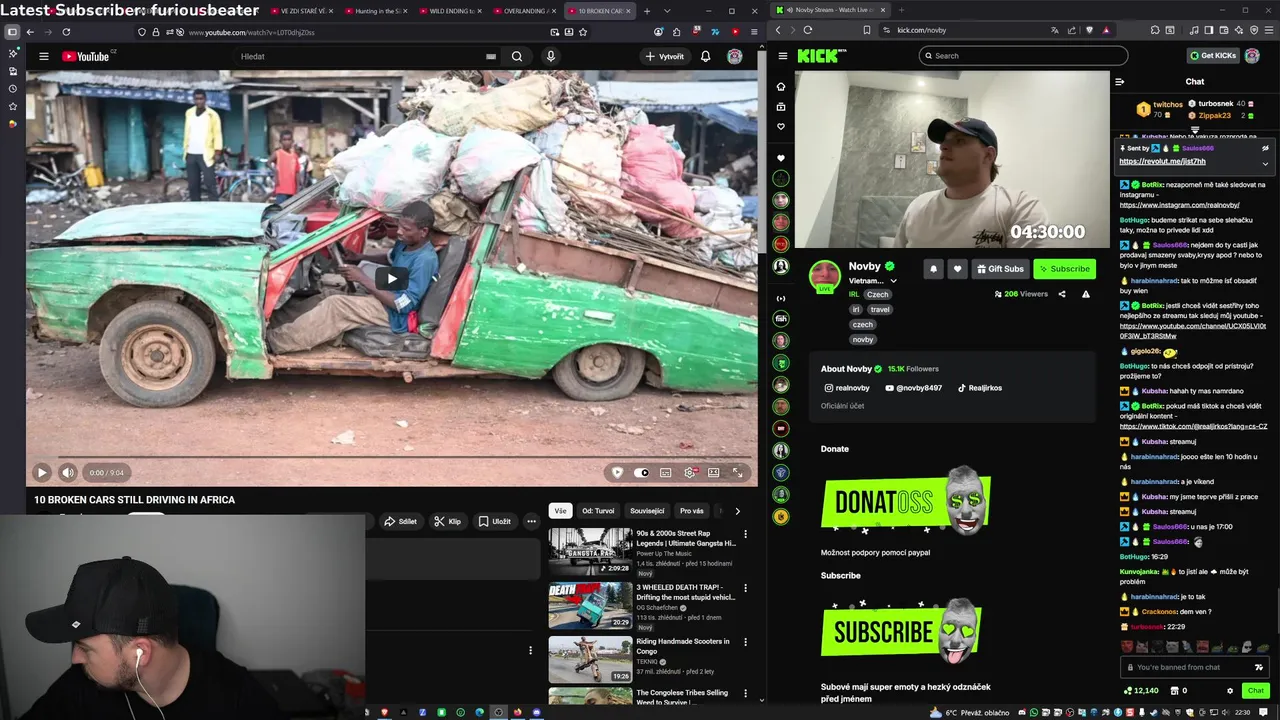1280x720 pixels.
Task: Open YouTube notifications bell
Action: point(706,56)
